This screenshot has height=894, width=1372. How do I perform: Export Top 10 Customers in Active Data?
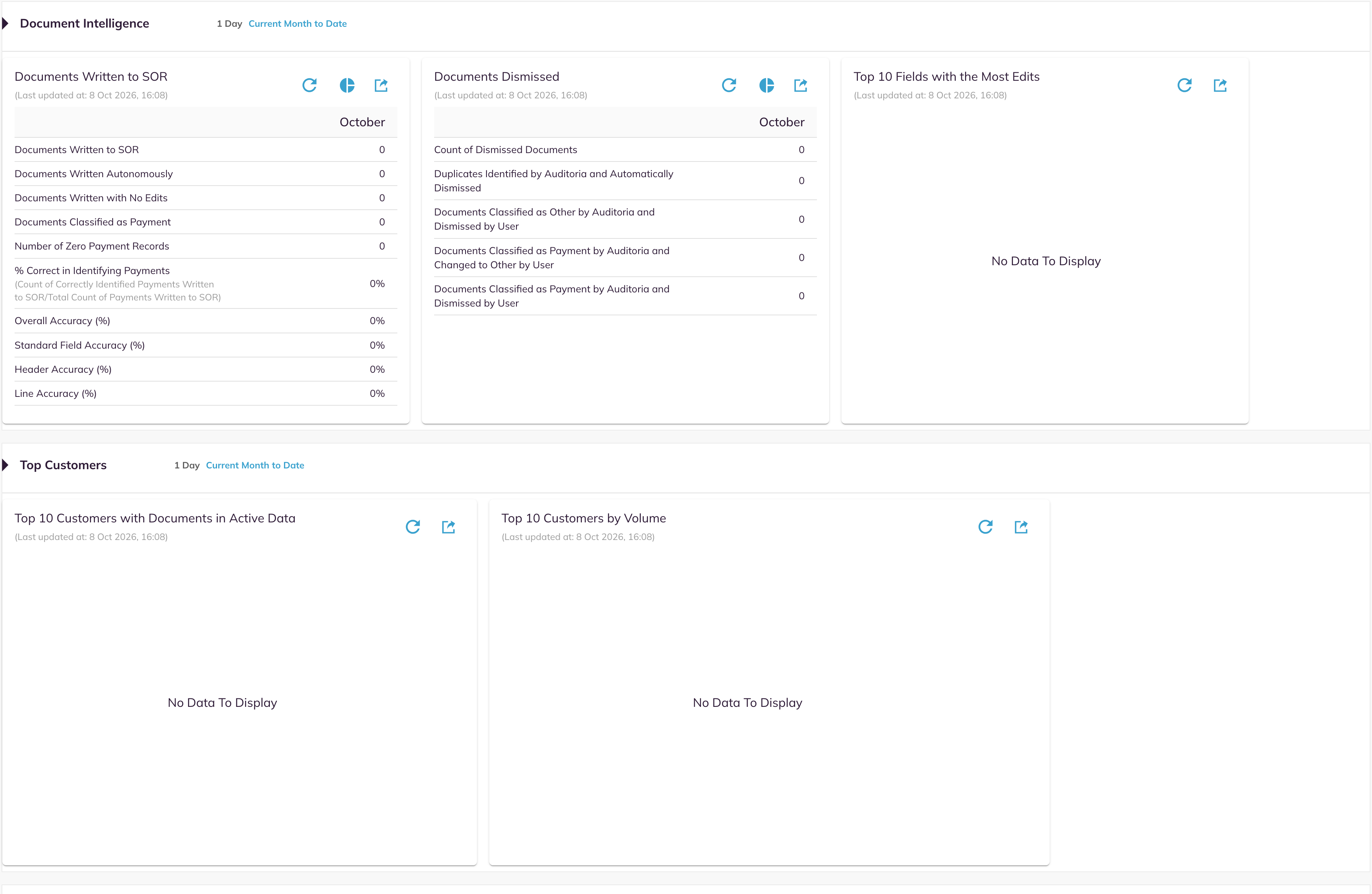[449, 527]
